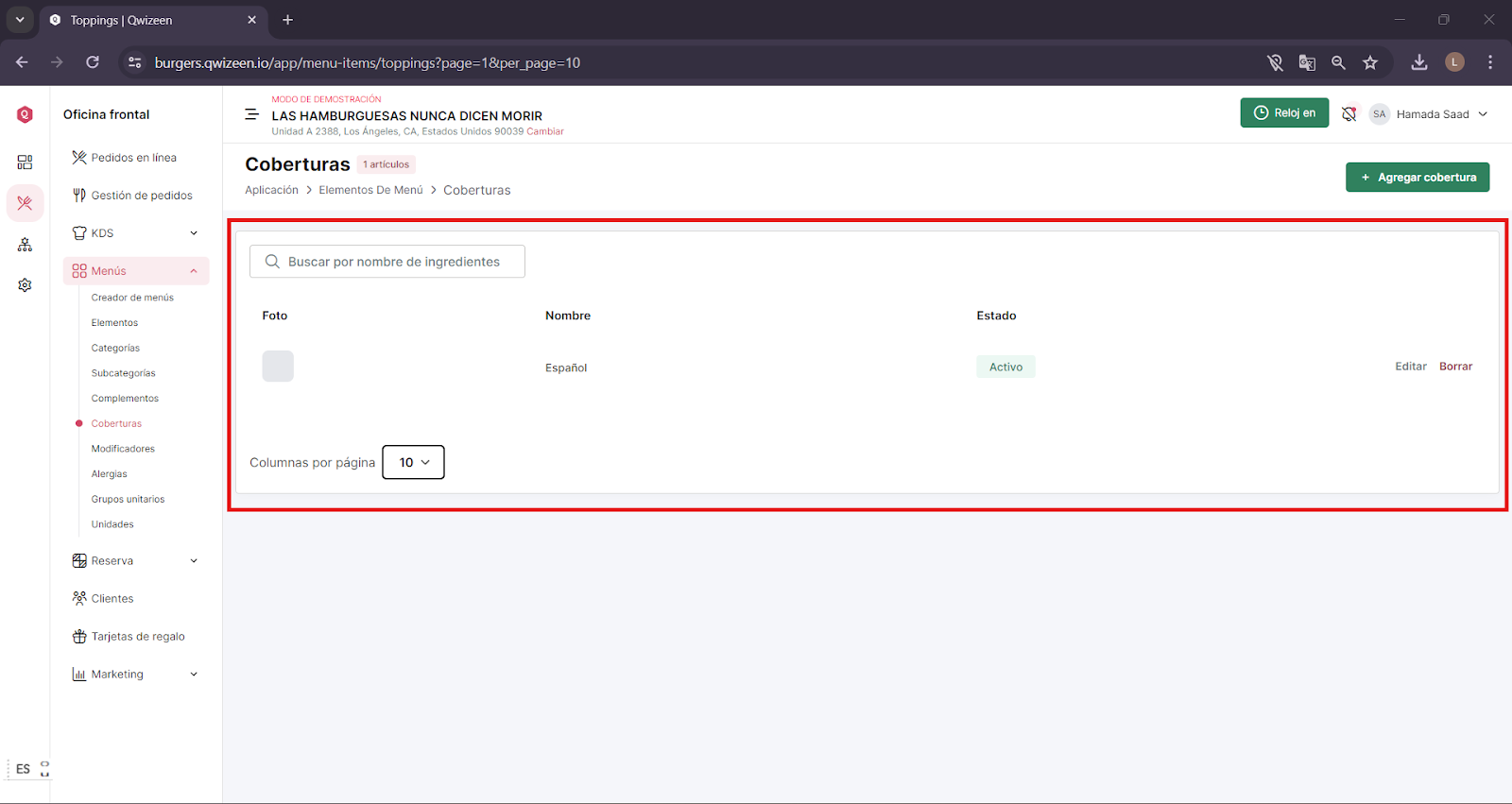Open the Columnas por página dropdown
Viewport: 1512px width, 804px height.
[413, 462]
